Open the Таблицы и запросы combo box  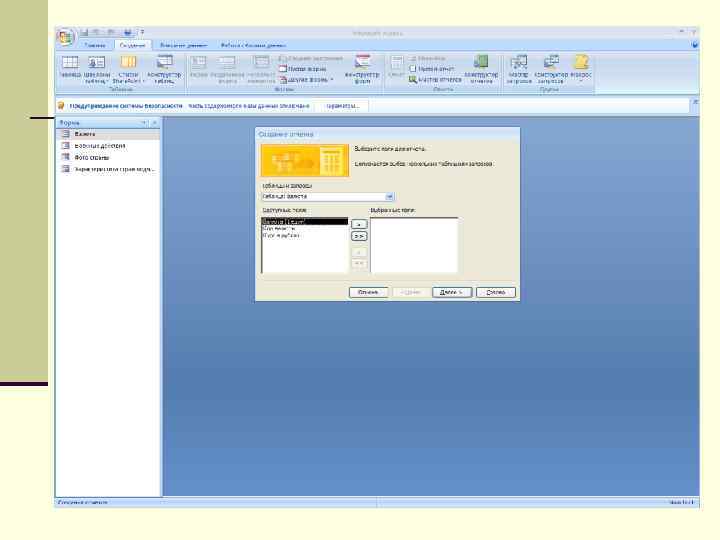(389, 197)
